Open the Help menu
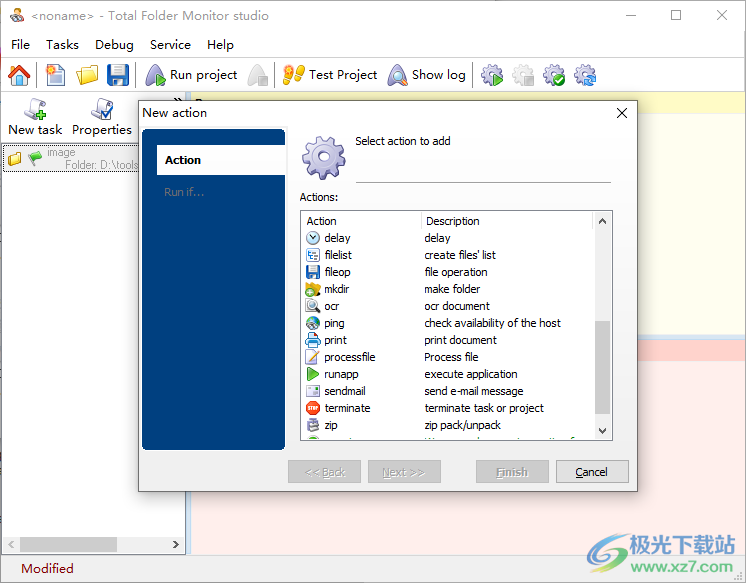This screenshot has width=746, height=583. [220, 45]
